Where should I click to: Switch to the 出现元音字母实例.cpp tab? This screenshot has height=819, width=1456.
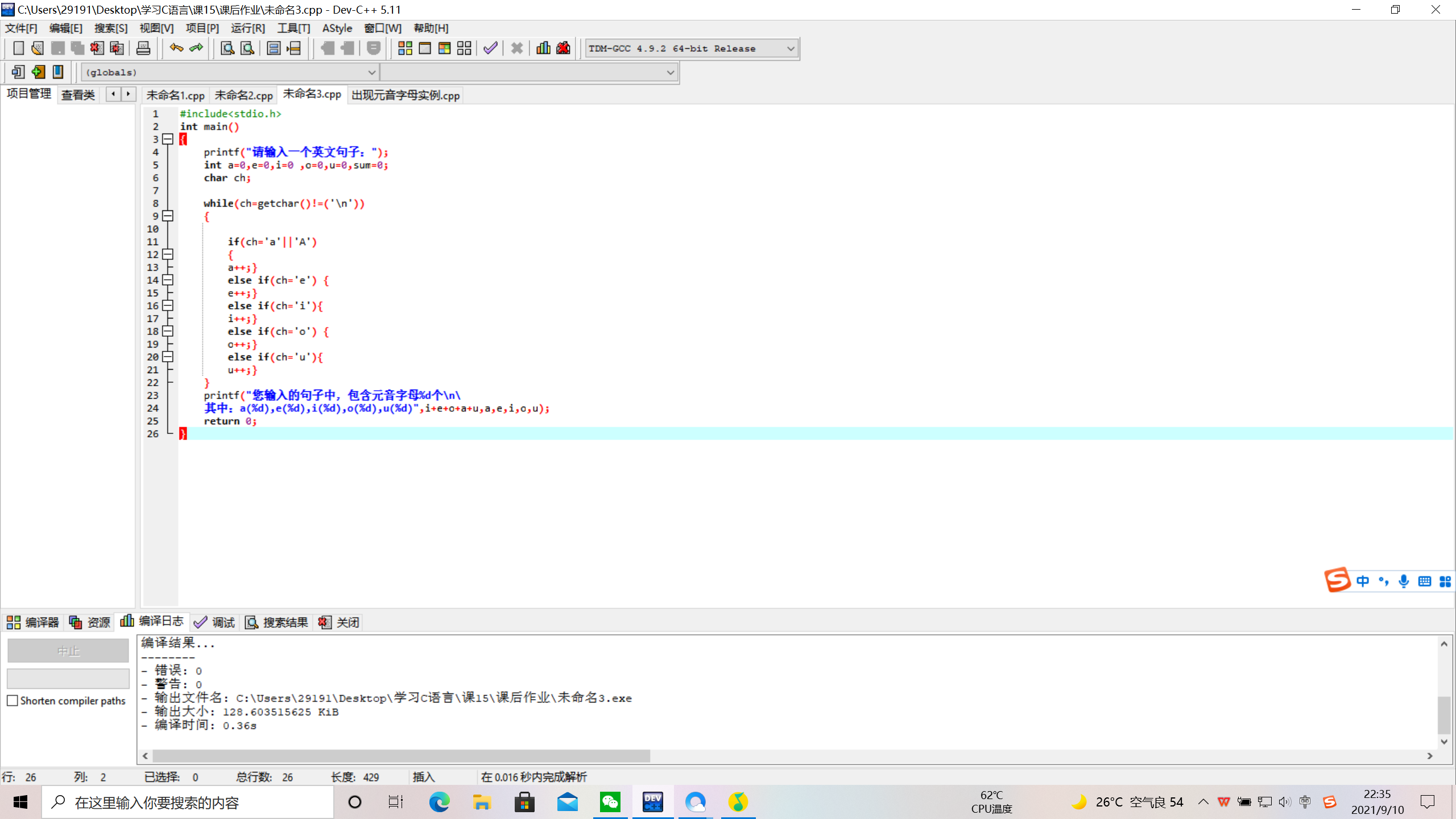[x=405, y=95]
